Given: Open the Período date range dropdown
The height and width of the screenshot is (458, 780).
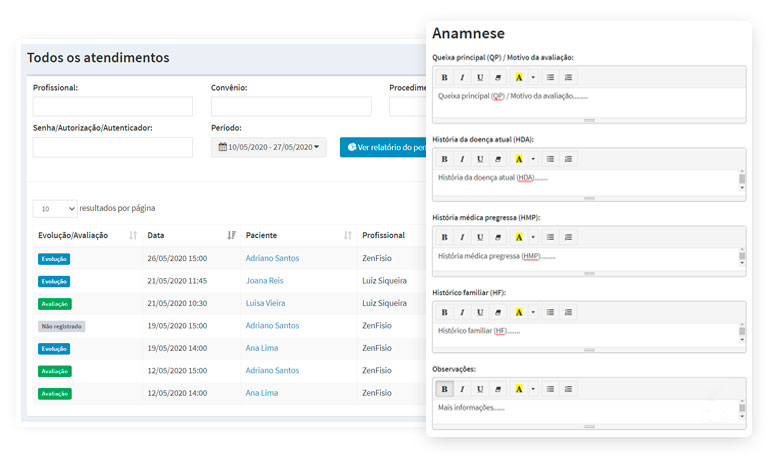Looking at the screenshot, I should point(269,147).
